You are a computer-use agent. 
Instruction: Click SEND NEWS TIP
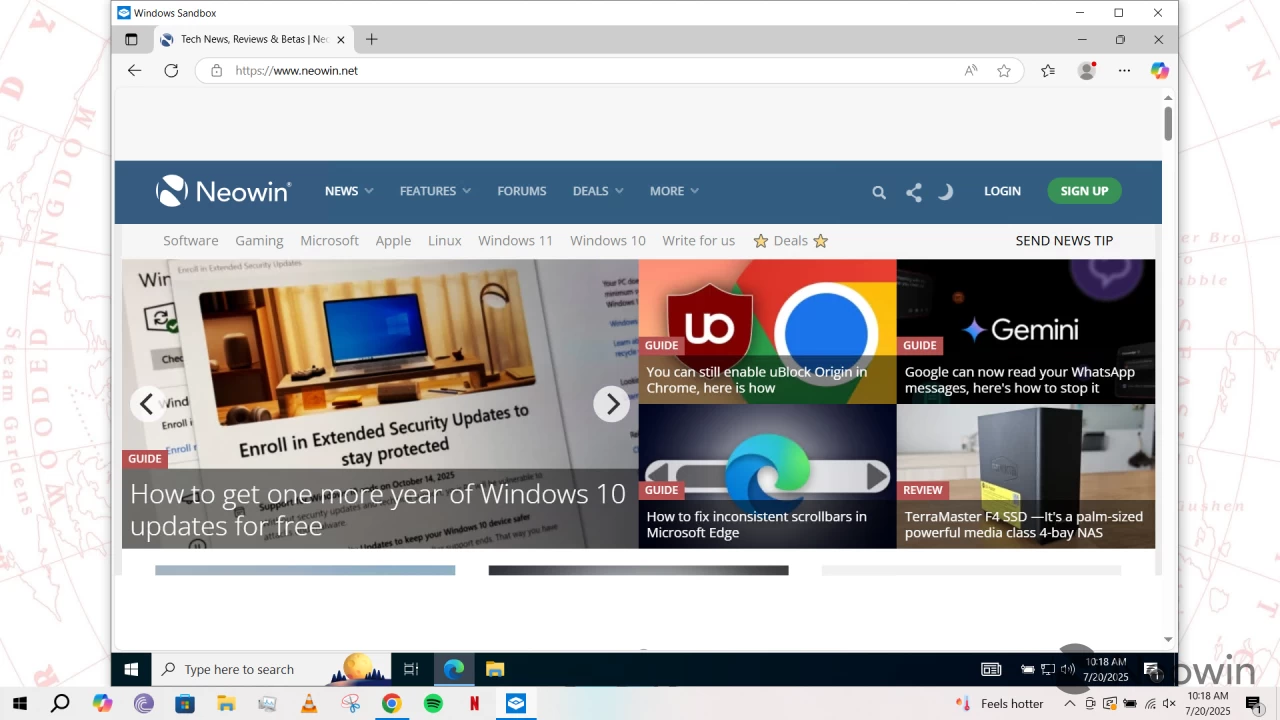point(1064,241)
